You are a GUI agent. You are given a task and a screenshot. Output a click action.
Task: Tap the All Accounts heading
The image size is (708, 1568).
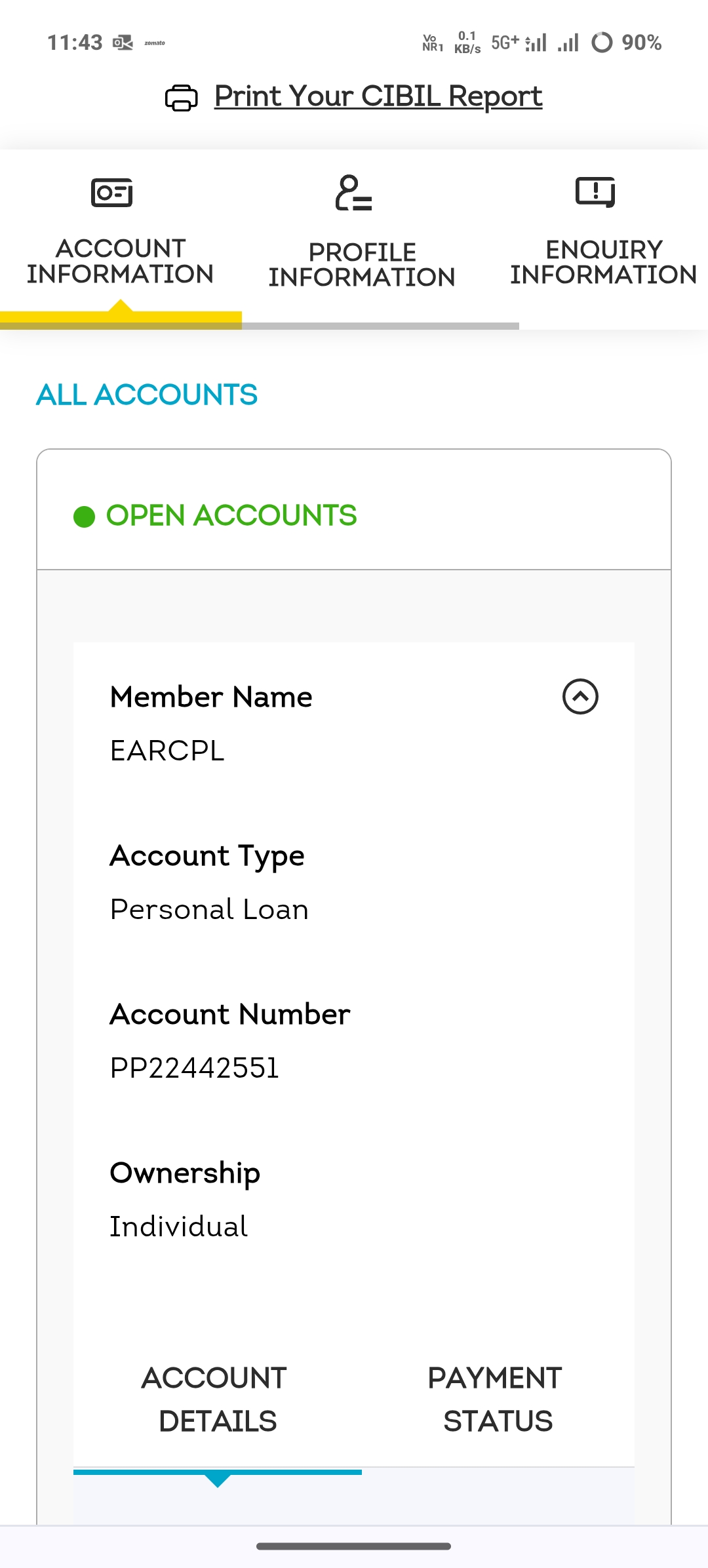[147, 395]
